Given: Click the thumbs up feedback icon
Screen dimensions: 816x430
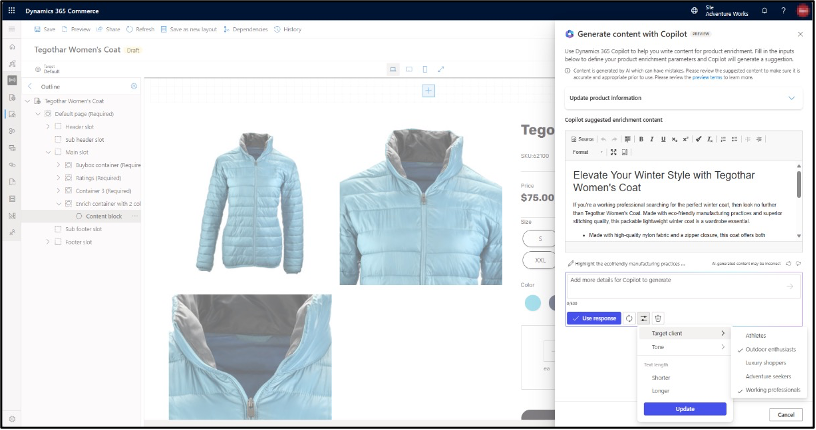Looking at the screenshot, I should pos(788,263).
